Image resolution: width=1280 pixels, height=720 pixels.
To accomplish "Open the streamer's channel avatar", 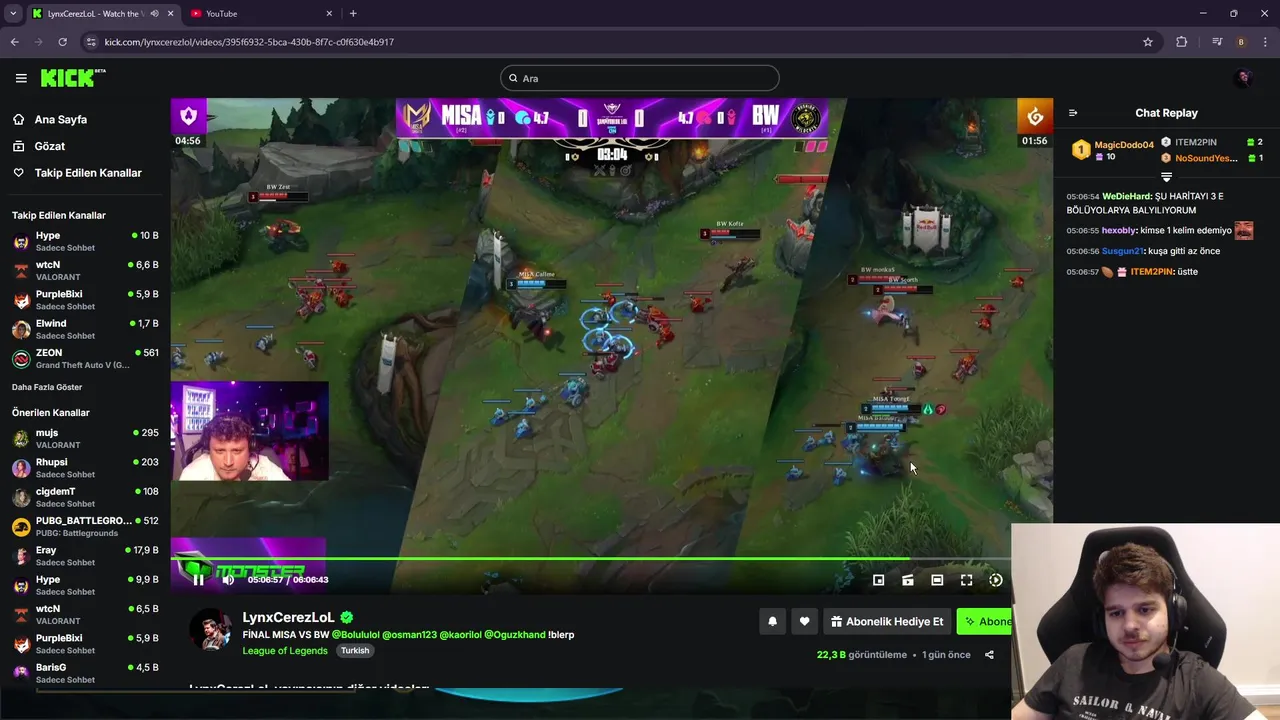I will [x=211, y=630].
